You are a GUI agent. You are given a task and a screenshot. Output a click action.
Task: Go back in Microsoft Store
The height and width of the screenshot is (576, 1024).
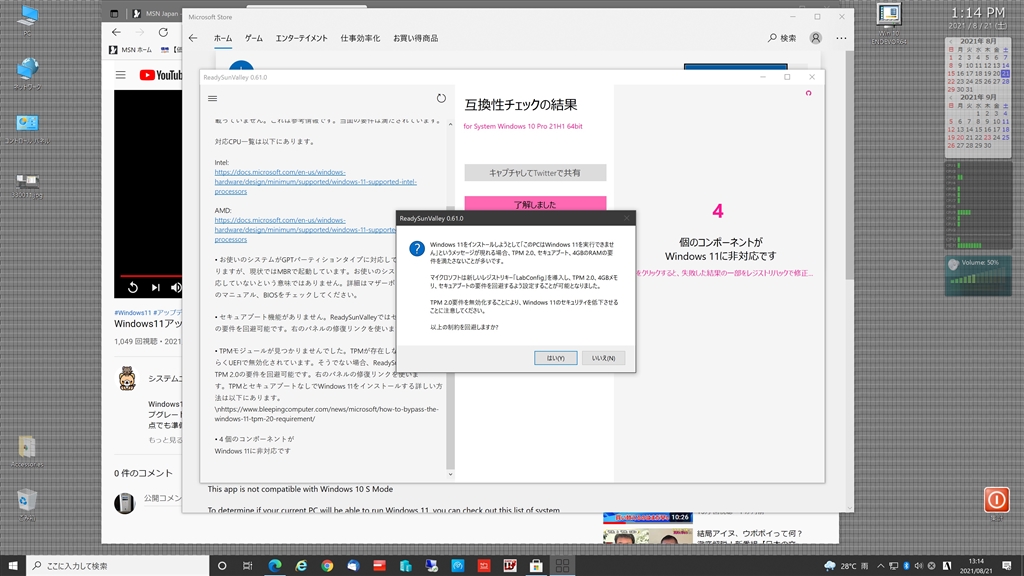click(x=193, y=38)
